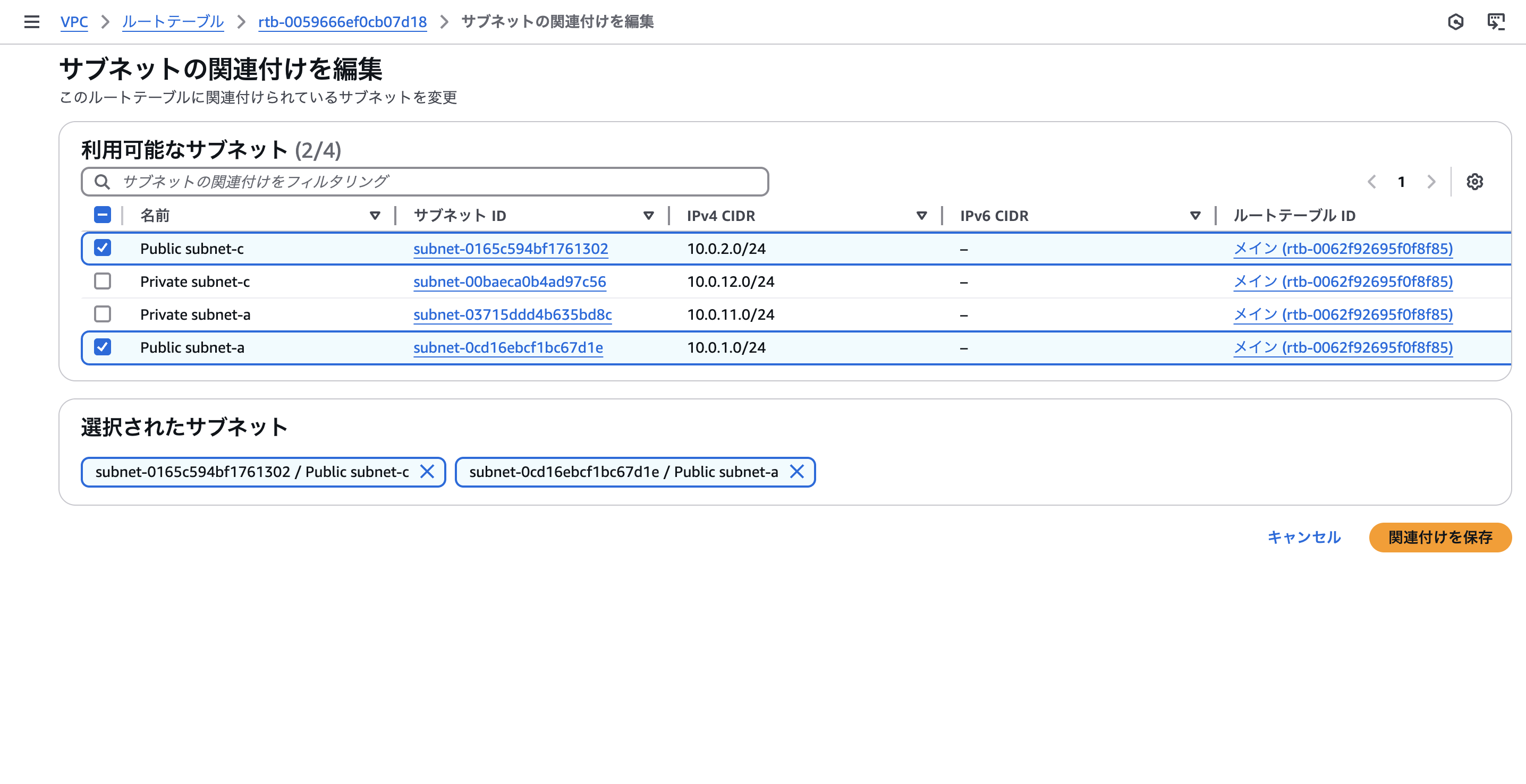Open the CloudShell terminal icon

[1495, 22]
